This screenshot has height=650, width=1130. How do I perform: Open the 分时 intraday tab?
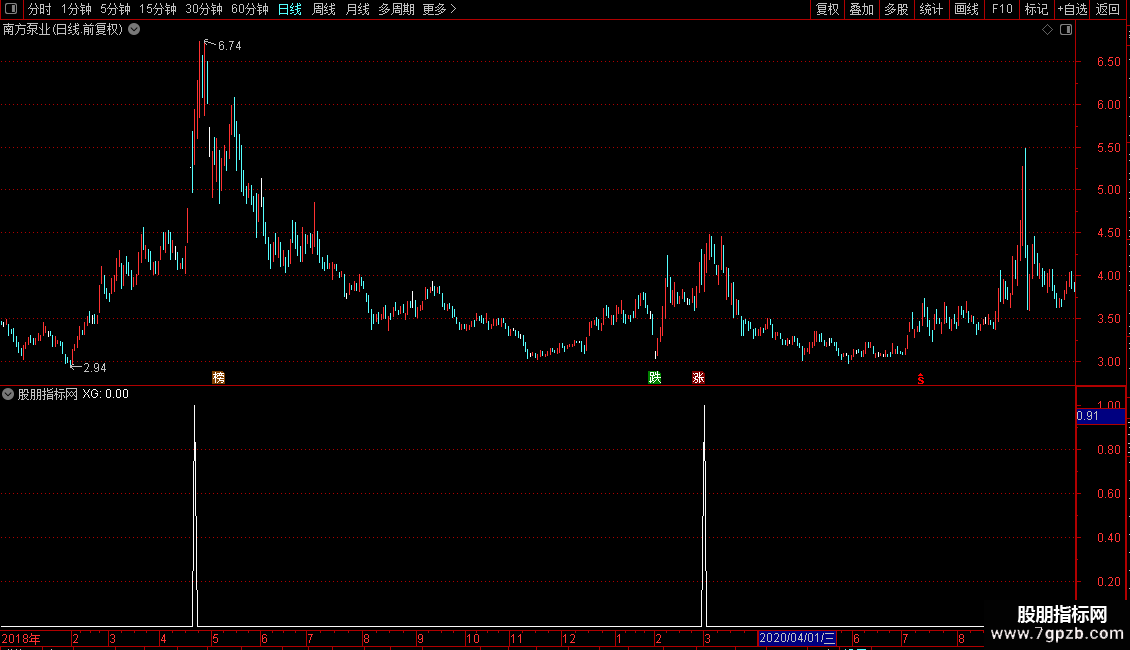click(40, 9)
